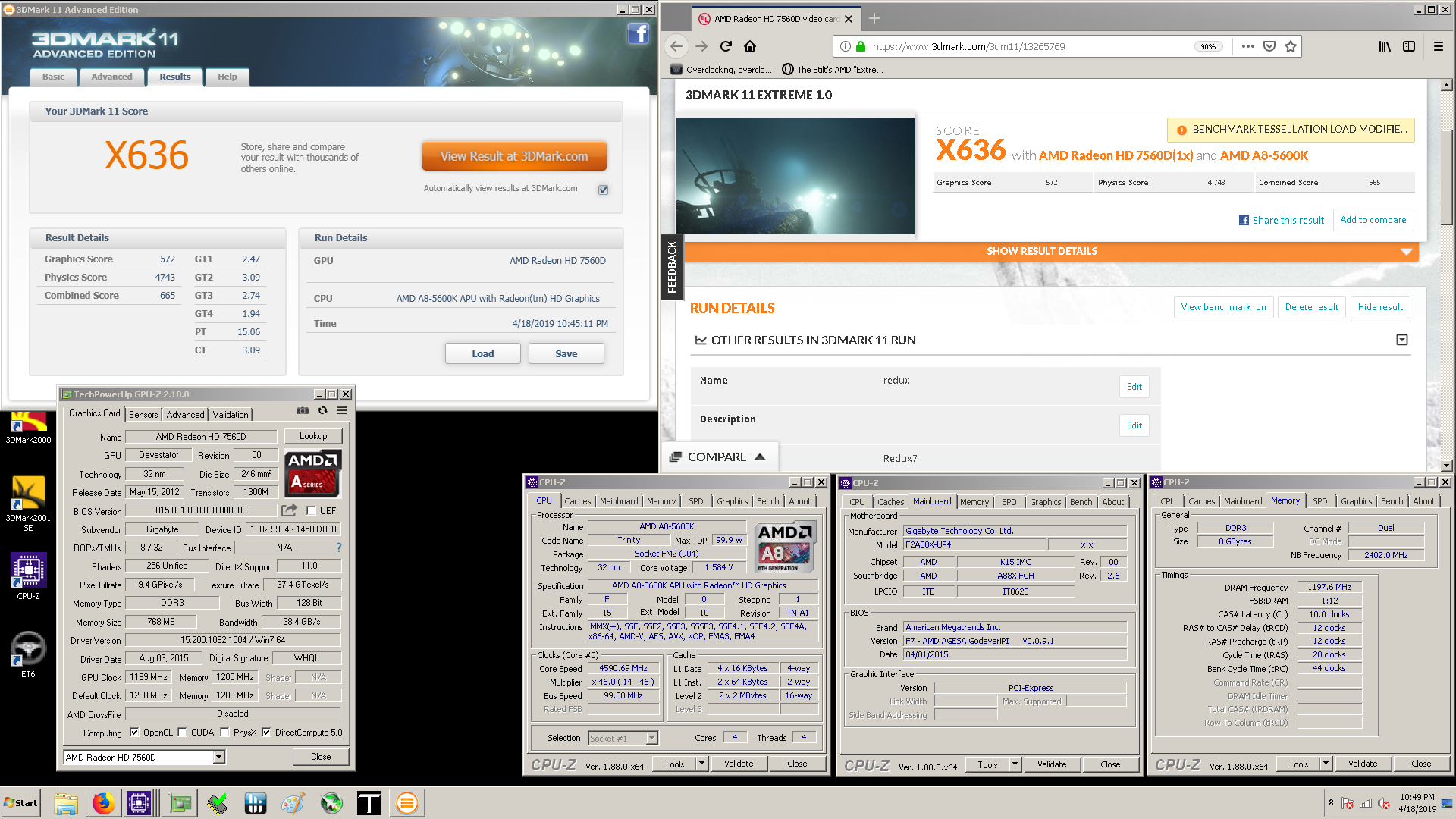The height and width of the screenshot is (819, 1456).
Task: Bookmark this page with star icon
Action: coord(1291,46)
